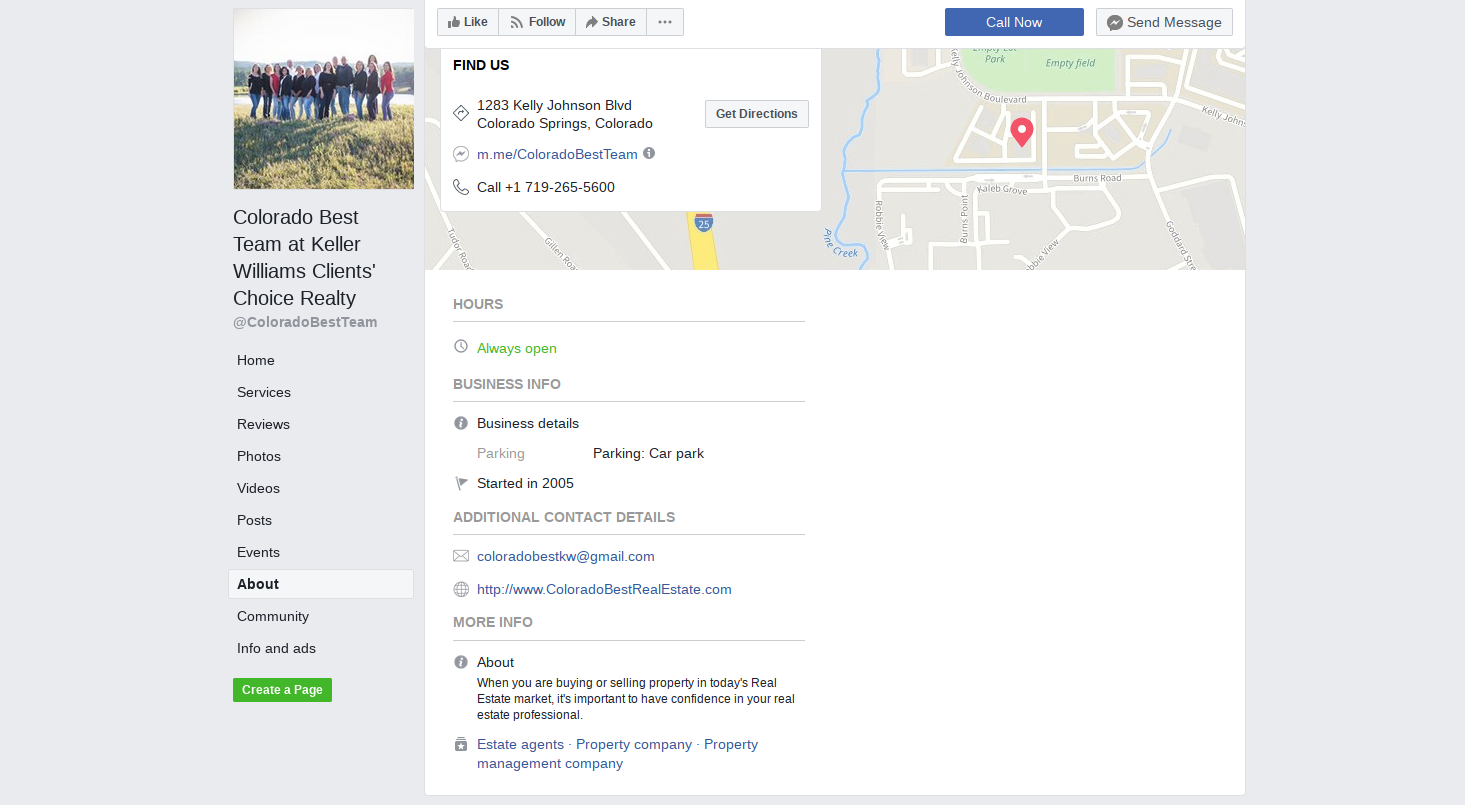Share this page

tap(611, 22)
